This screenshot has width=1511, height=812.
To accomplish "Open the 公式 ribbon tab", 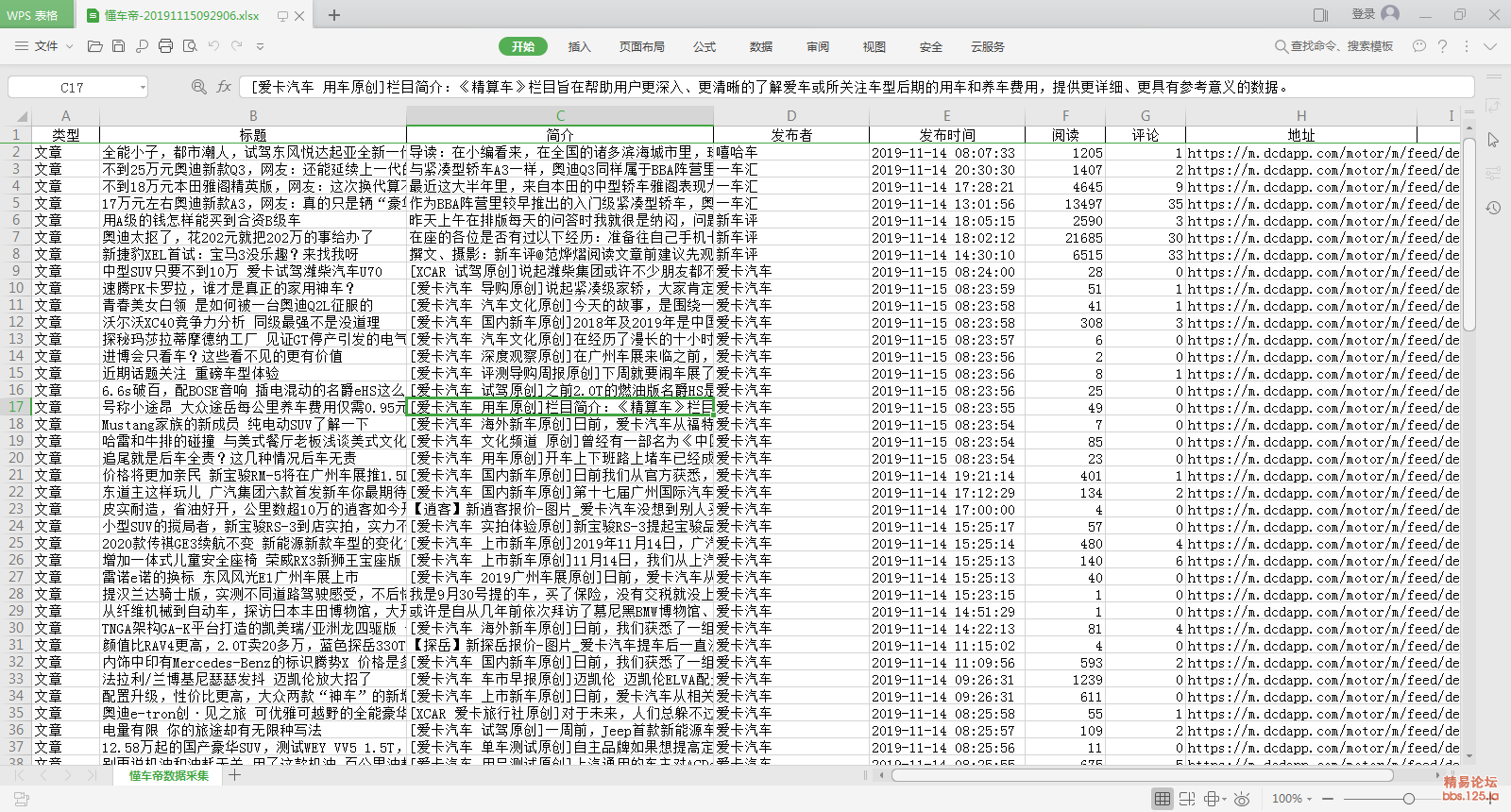I will pos(705,46).
